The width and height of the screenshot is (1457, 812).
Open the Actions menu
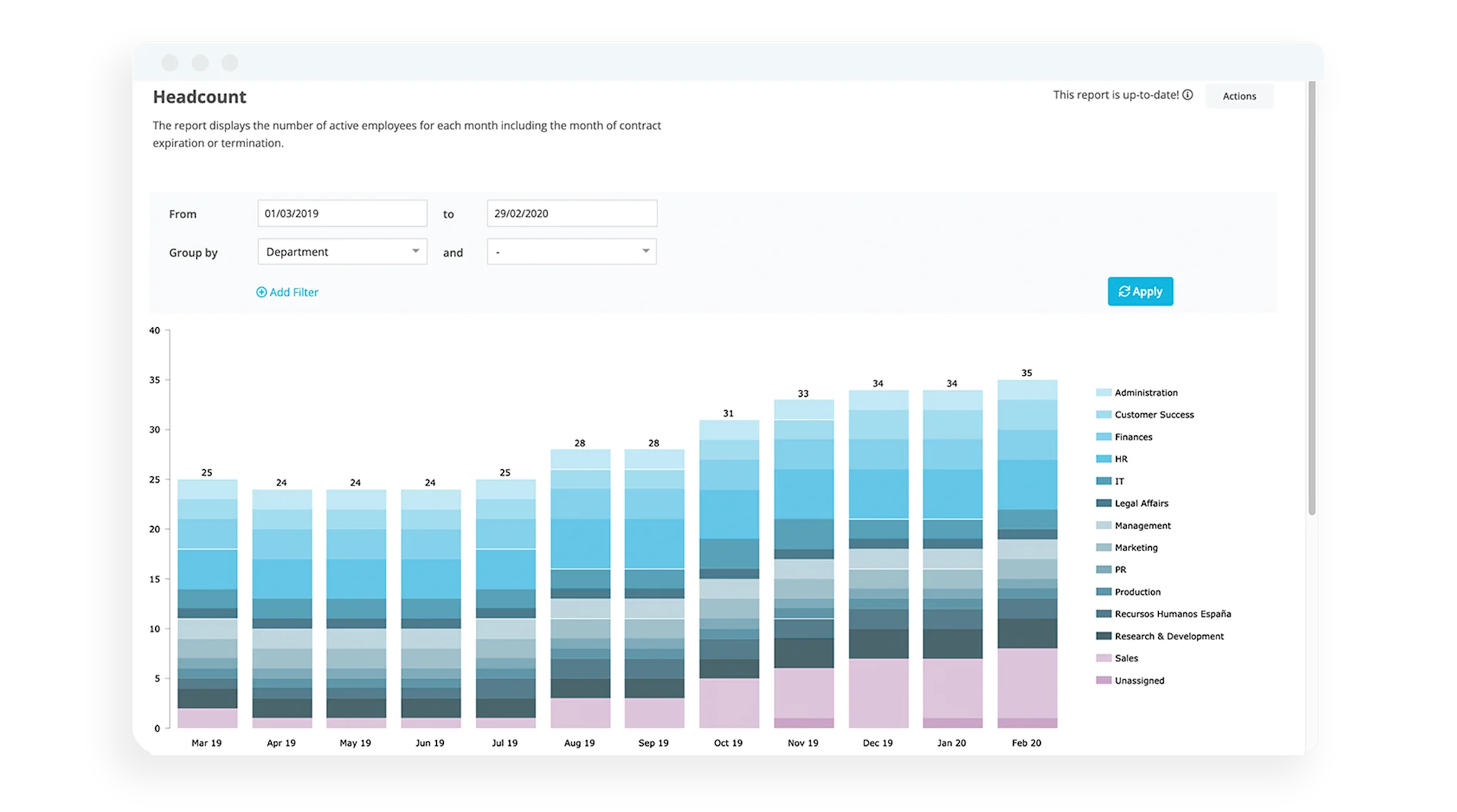point(1239,96)
